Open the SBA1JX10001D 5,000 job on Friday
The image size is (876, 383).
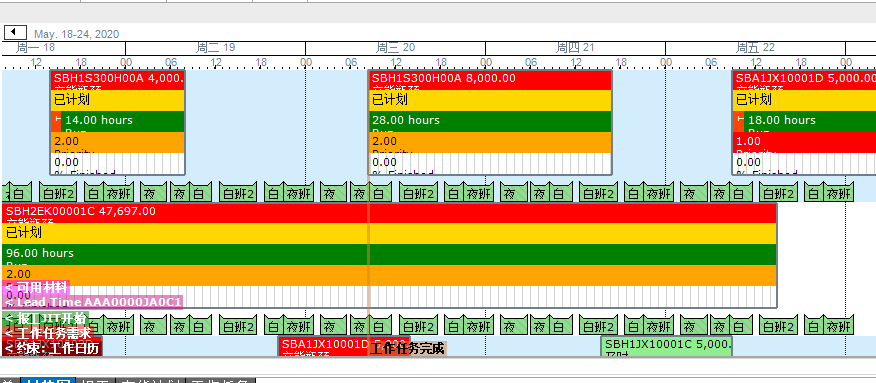[804, 122]
